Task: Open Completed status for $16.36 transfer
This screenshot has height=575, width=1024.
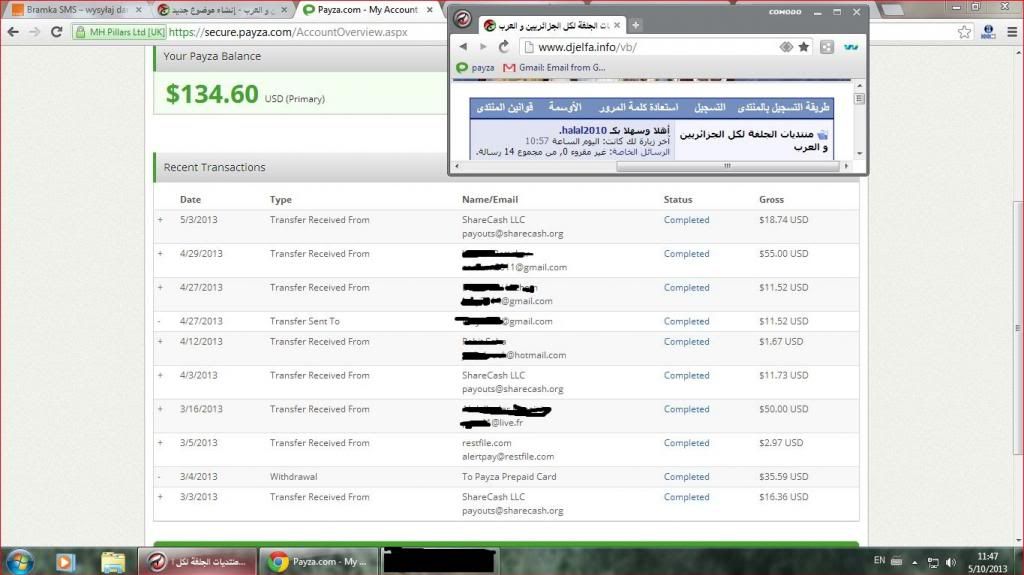Action: tap(686, 497)
